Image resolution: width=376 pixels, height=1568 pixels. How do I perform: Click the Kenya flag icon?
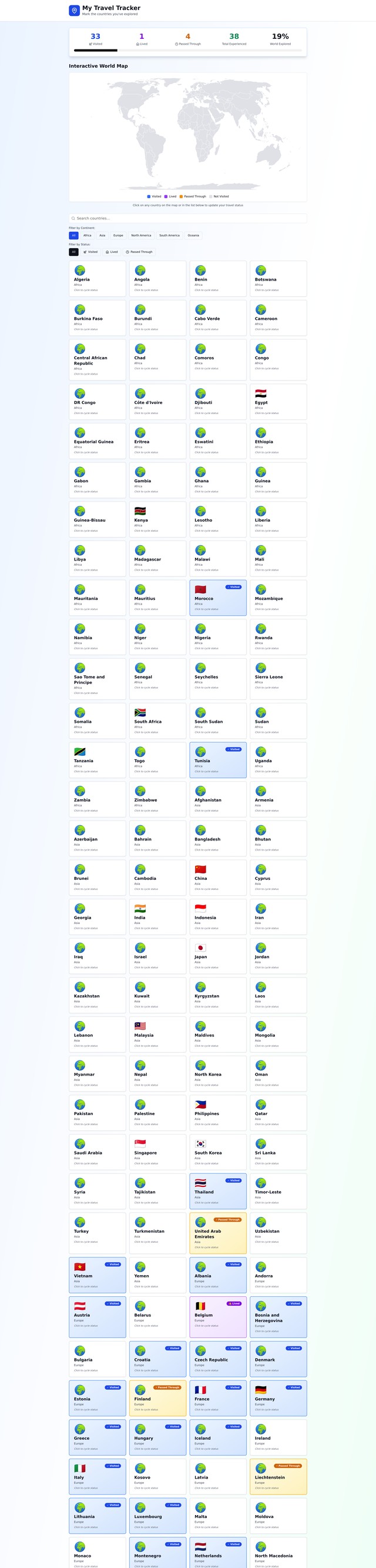click(x=140, y=511)
